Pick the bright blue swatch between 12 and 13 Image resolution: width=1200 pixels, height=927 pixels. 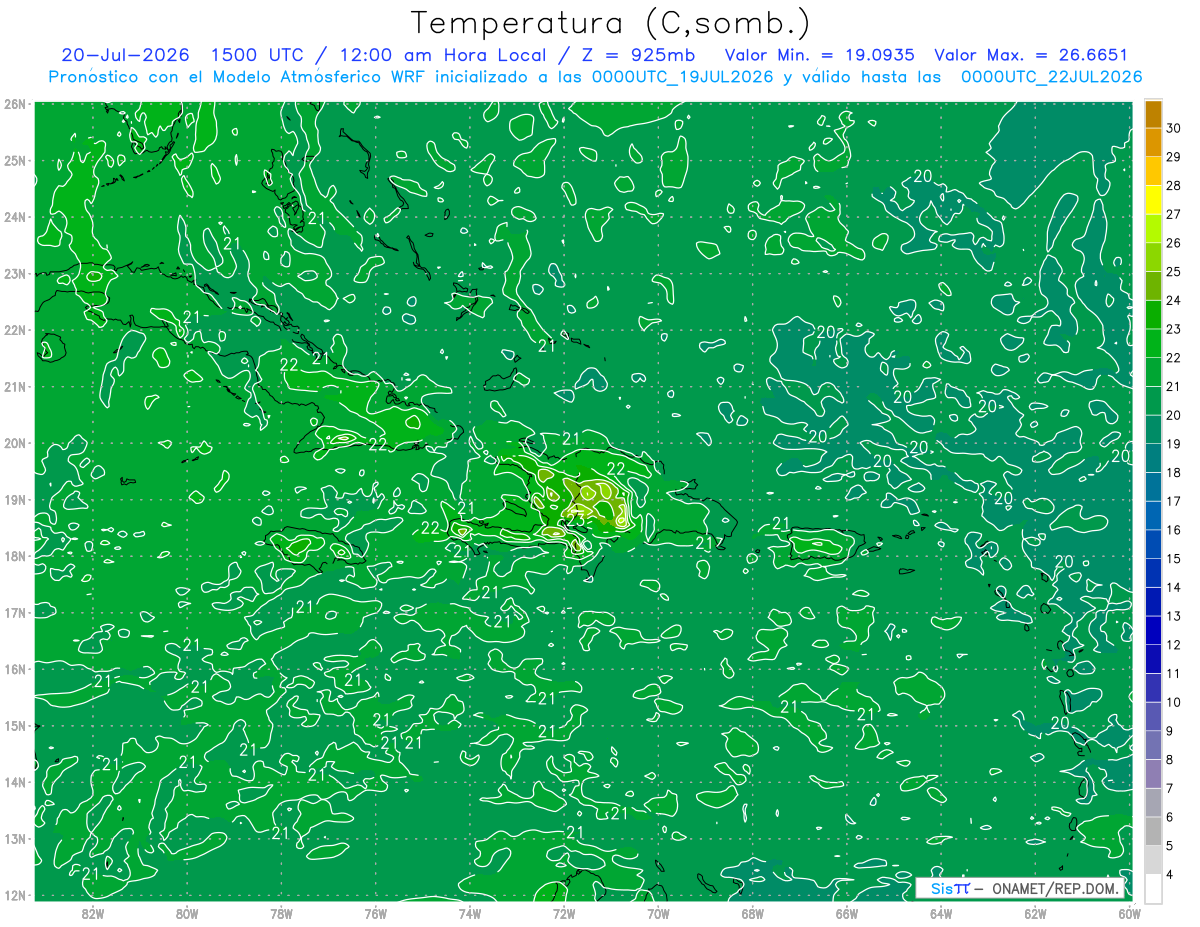[x=1153, y=630]
